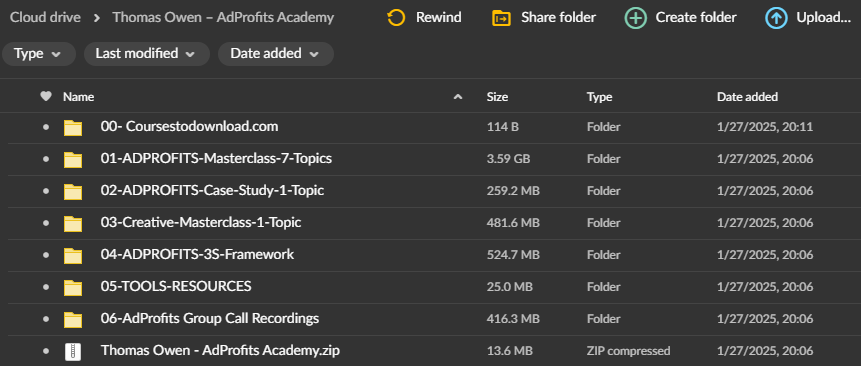This screenshot has width=861, height=366.
Task: Select the 02-ADPROFITS-Case-Study-1-Topic folder name
Action: pos(213,190)
